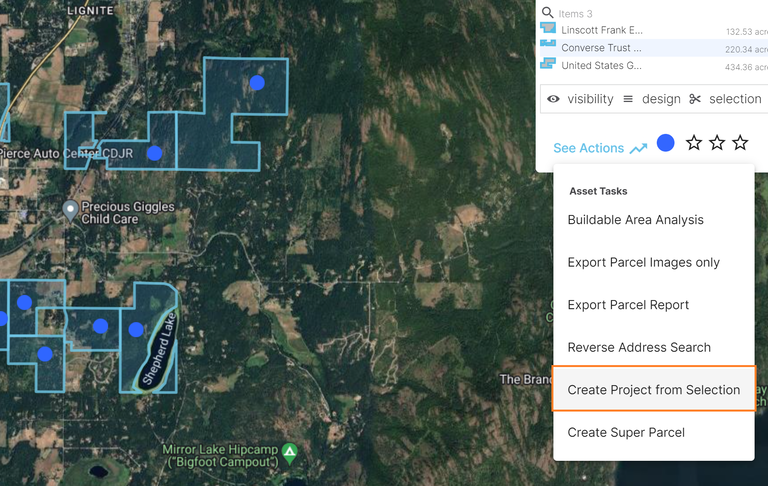Toggle the third star rating
This screenshot has width=768, height=486.
pyautogui.click(x=740, y=143)
